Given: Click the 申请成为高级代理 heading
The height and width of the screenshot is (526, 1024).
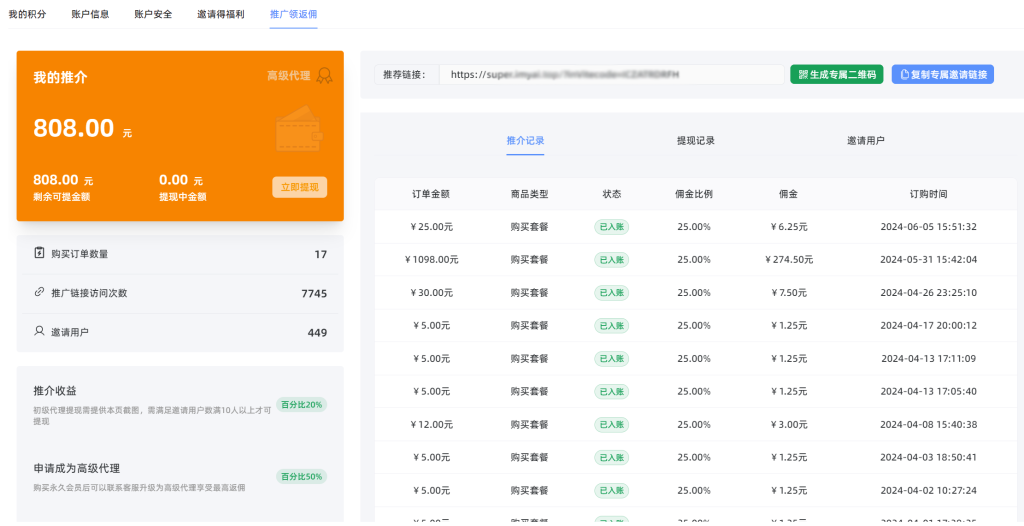Looking at the screenshot, I should (76, 468).
